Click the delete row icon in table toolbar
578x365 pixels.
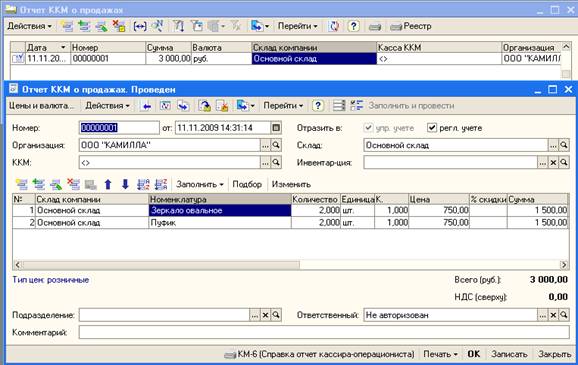pyautogui.click(x=73, y=184)
